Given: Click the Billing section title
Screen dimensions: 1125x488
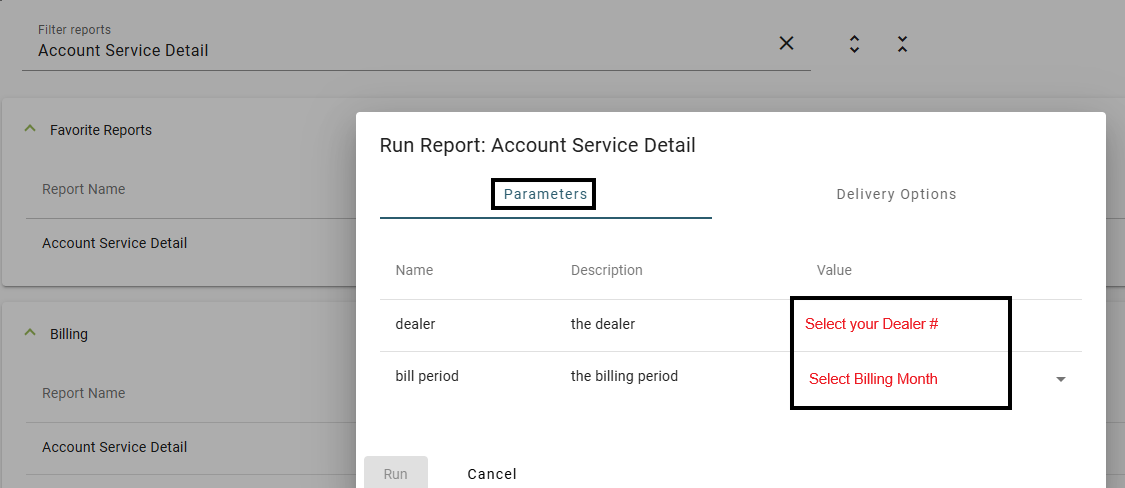Looking at the screenshot, I should 69,334.
